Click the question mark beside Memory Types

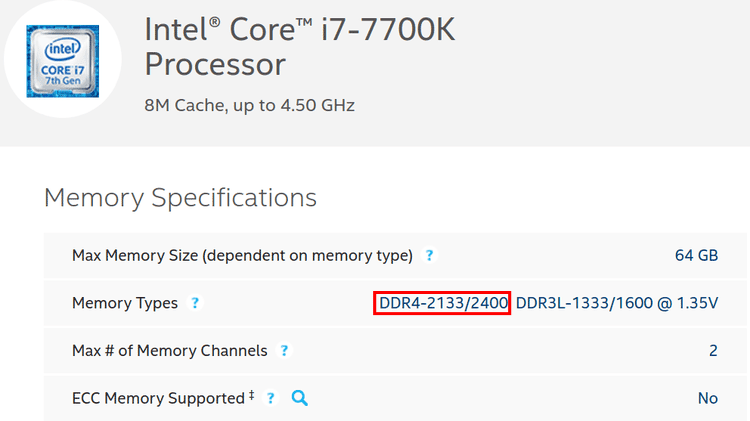pyautogui.click(x=195, y=303)
